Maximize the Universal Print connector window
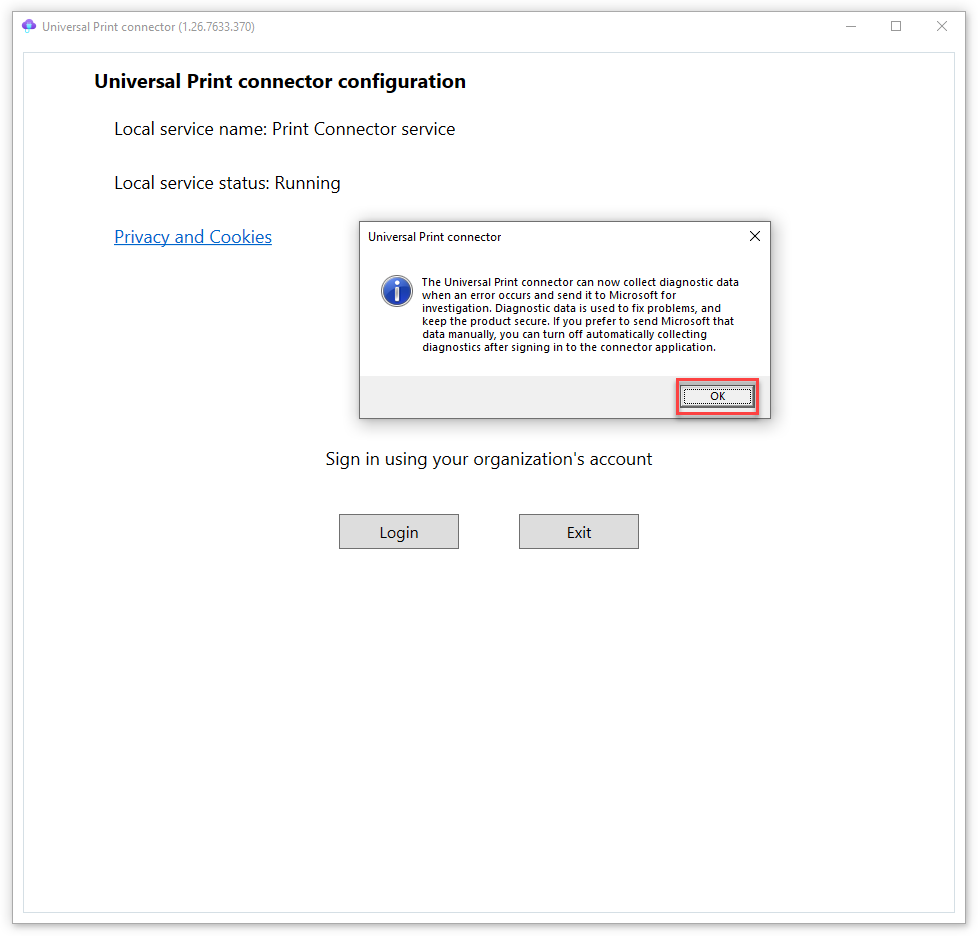The width and height of the screenshot is (978, 936). coord(896,26)
